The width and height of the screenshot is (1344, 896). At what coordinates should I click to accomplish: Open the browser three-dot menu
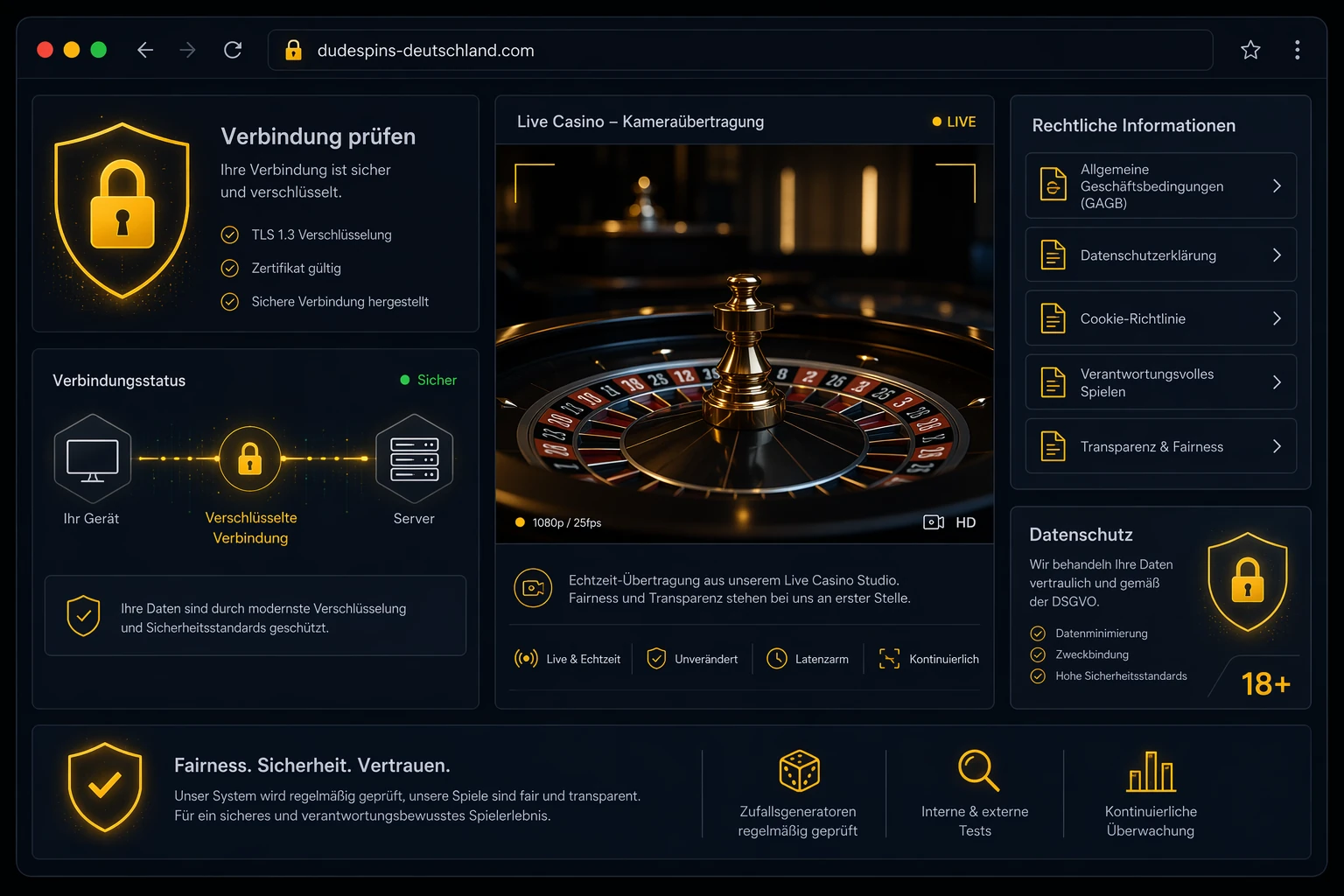(x=1297, y=50)
